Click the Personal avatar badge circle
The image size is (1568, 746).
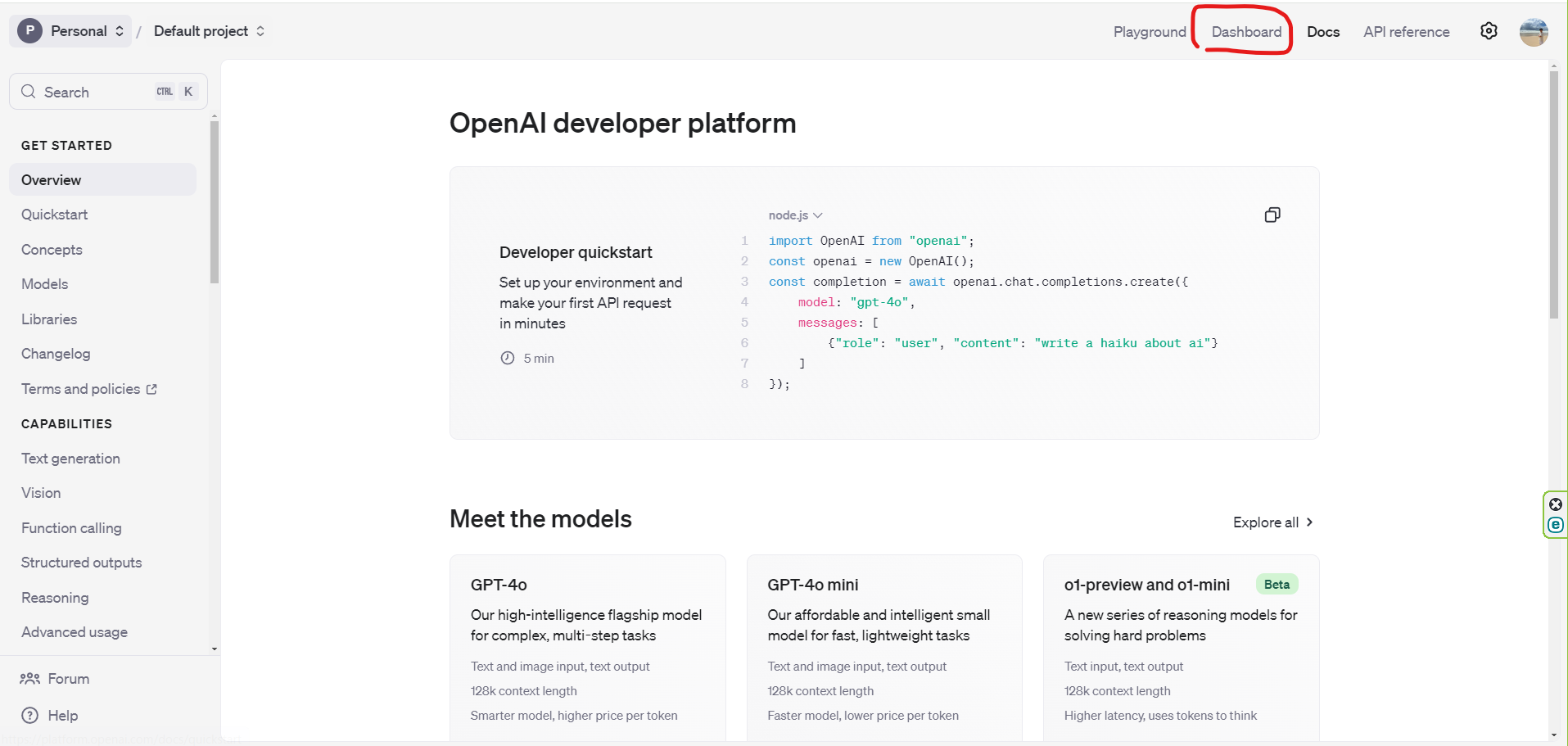[x=29, y=30]
